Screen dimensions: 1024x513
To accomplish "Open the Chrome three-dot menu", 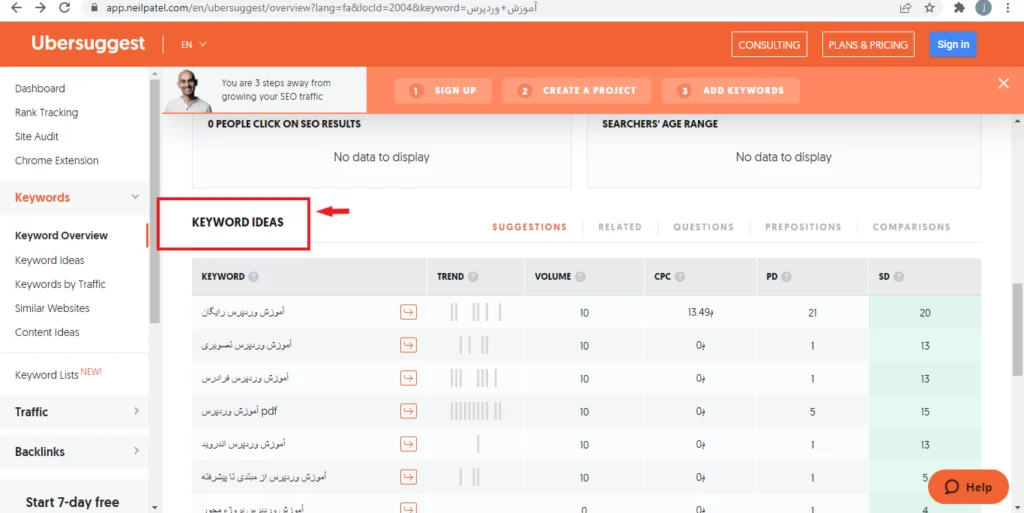I will tap(1008, 8).
